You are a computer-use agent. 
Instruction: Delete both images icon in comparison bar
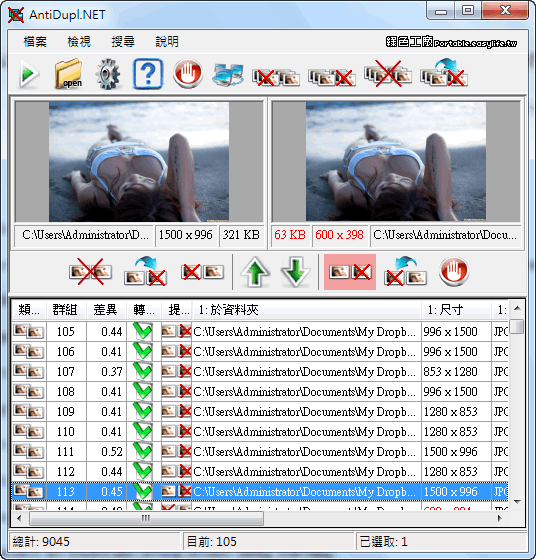pyautogui.click(x=90, y=272)
